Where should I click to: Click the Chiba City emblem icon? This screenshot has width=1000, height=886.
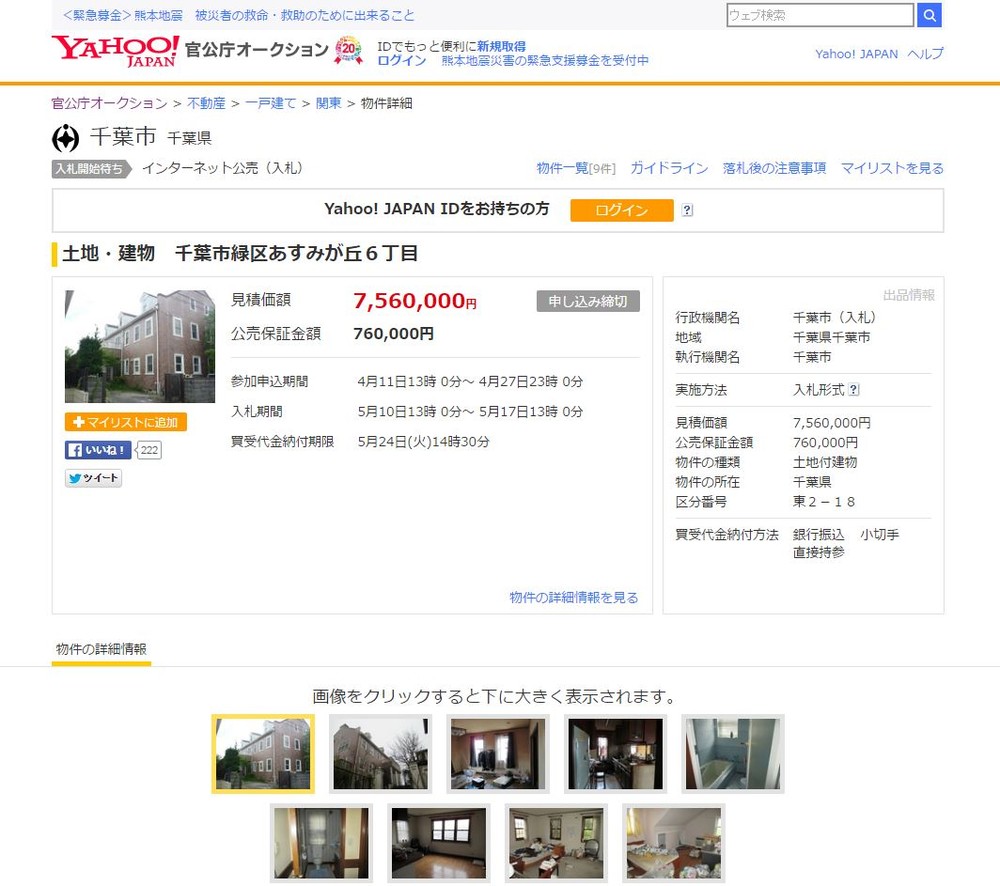pyautogui.click(x=63, y=137)
